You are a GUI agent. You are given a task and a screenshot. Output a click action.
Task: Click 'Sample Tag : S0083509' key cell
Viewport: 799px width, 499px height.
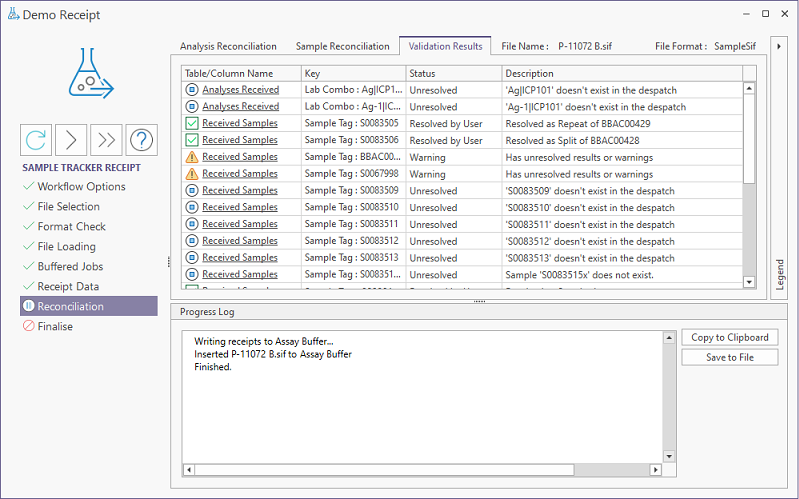coord(352,191)
